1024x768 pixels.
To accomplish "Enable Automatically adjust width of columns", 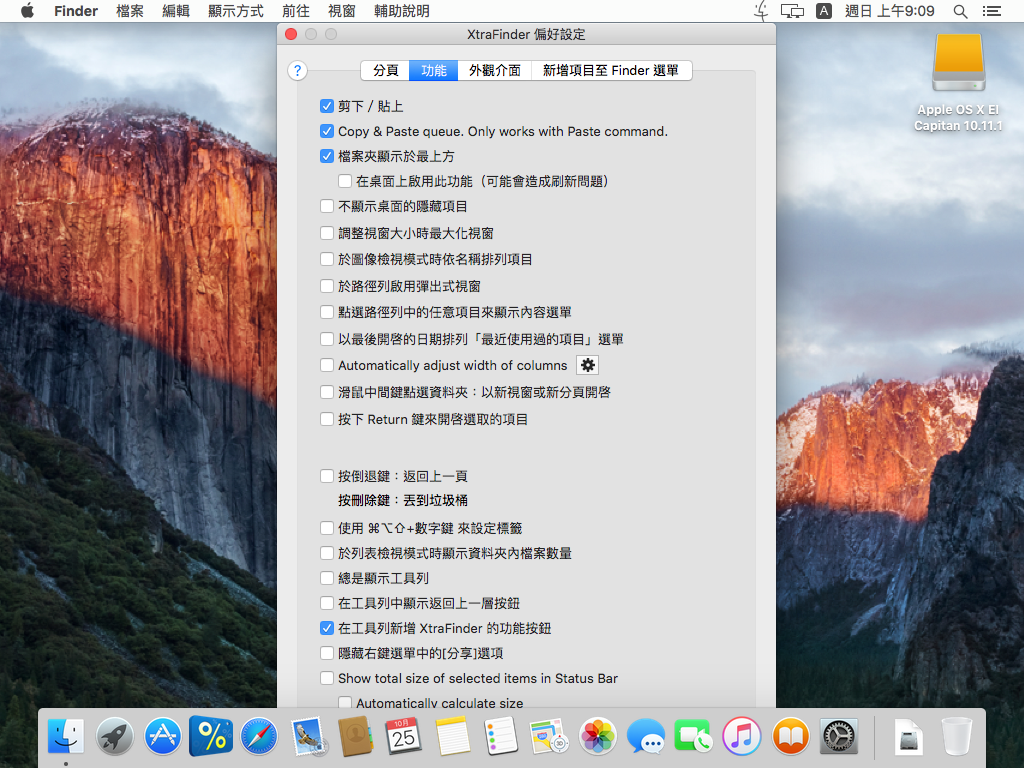I will click(x=327, y=365).
